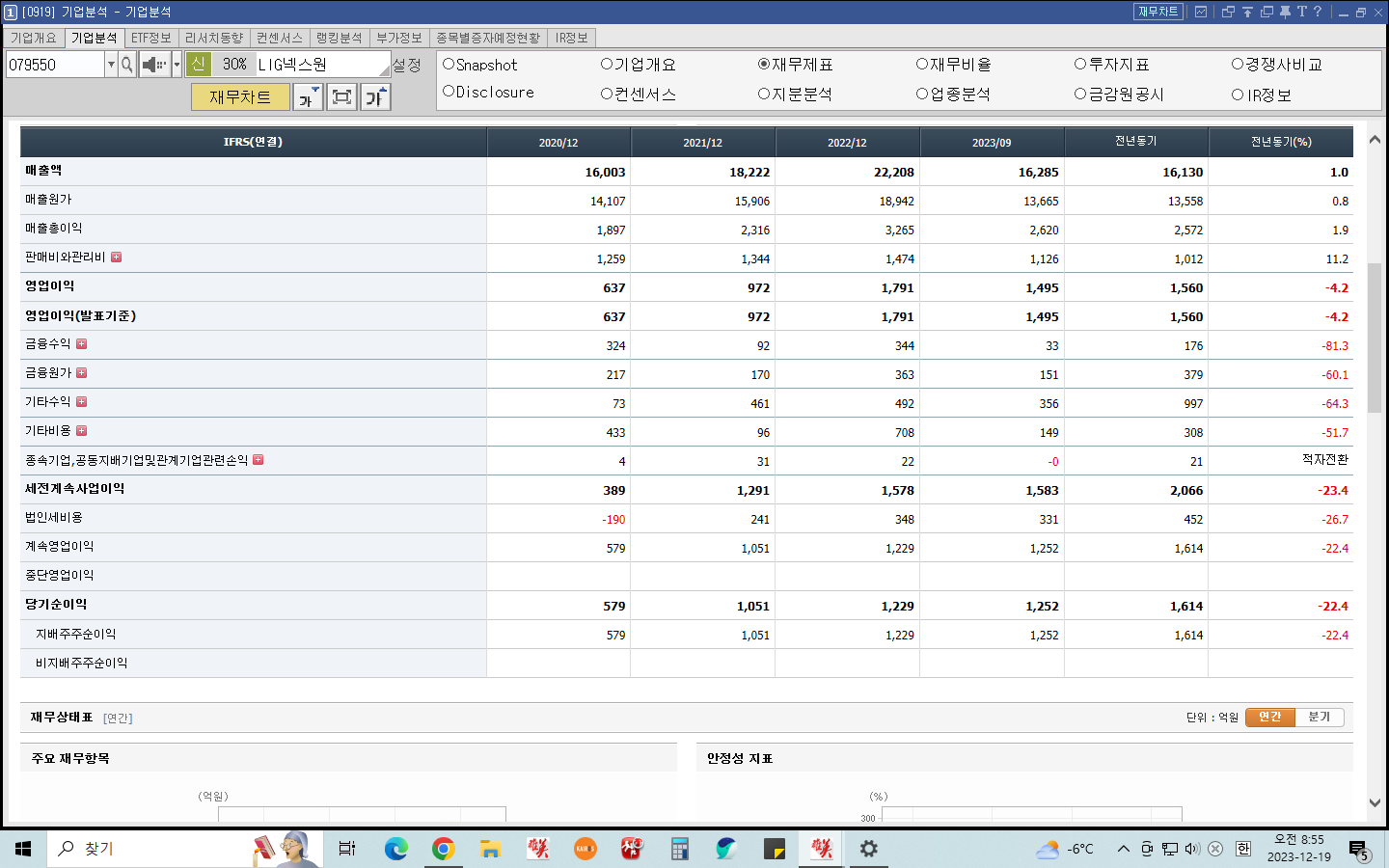This screenshot has width=1389, height=868.
Task: Click the chart icon in title bar
Action: point(1201,12)
